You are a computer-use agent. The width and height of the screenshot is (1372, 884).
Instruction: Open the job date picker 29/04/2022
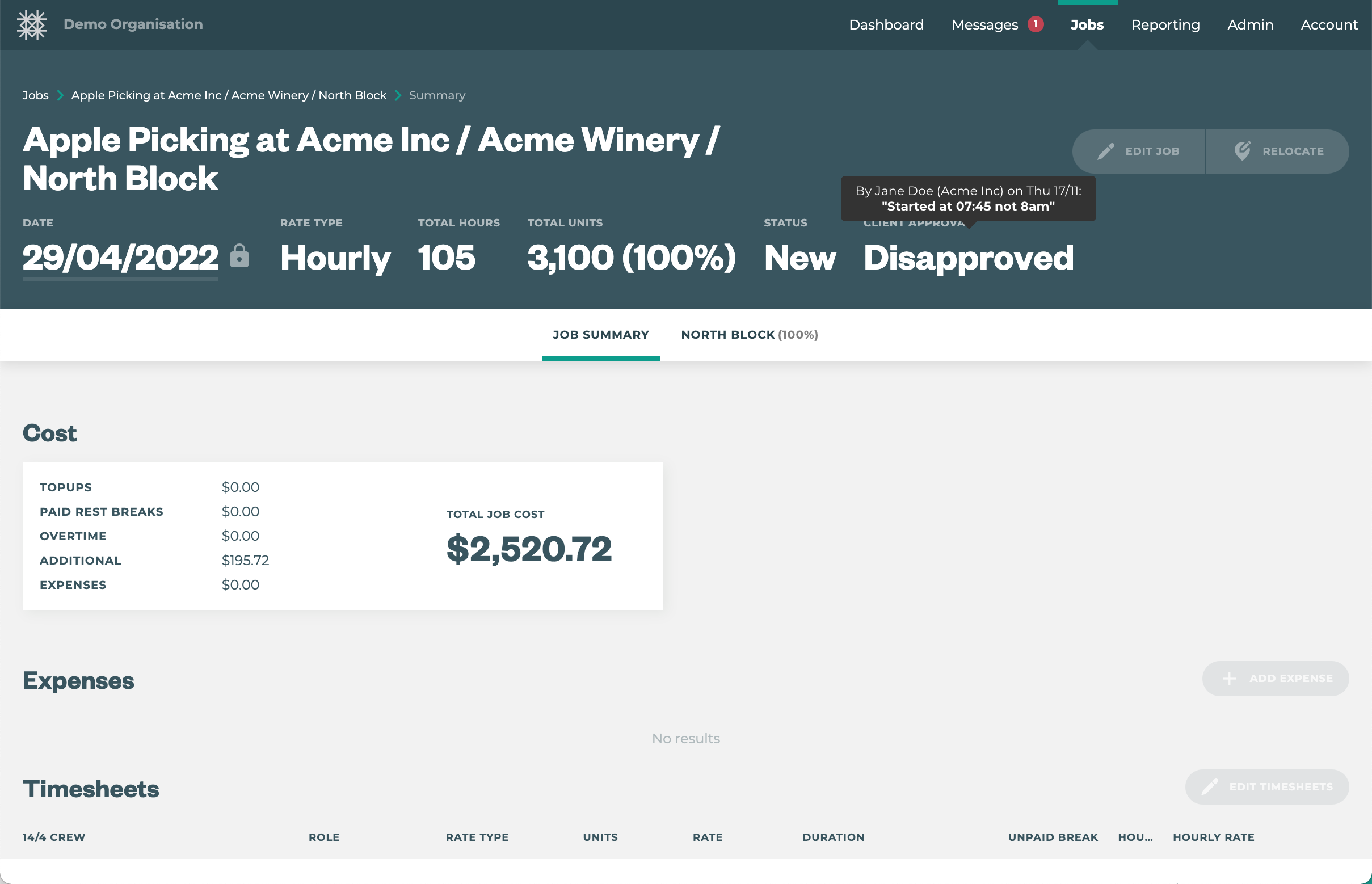(x=120, y=258)
